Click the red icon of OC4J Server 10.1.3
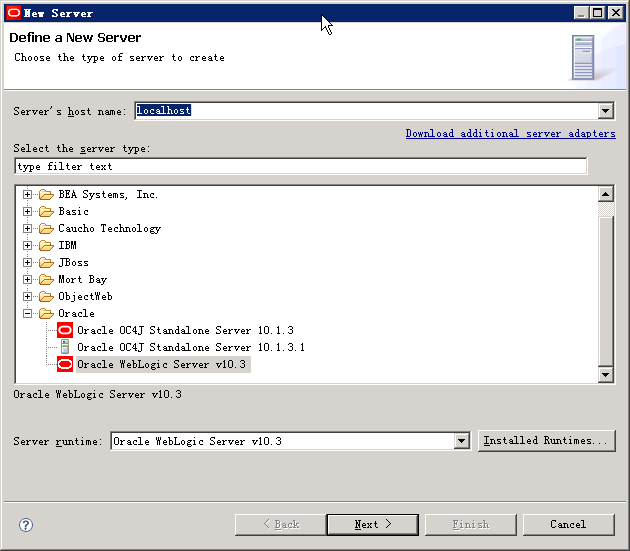Viewport: 630px width, 551px height. (65, 330)
